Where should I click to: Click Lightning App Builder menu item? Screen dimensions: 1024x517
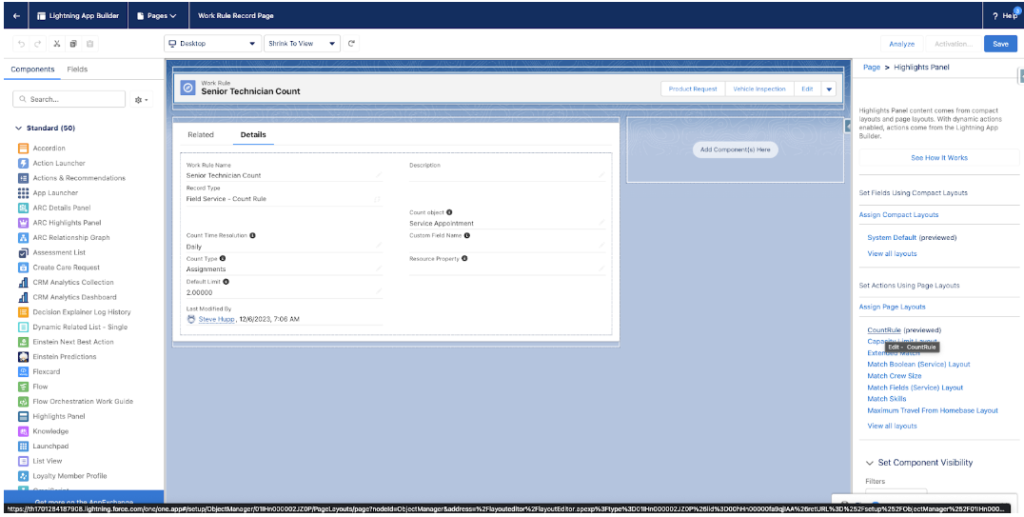(78, 16)
